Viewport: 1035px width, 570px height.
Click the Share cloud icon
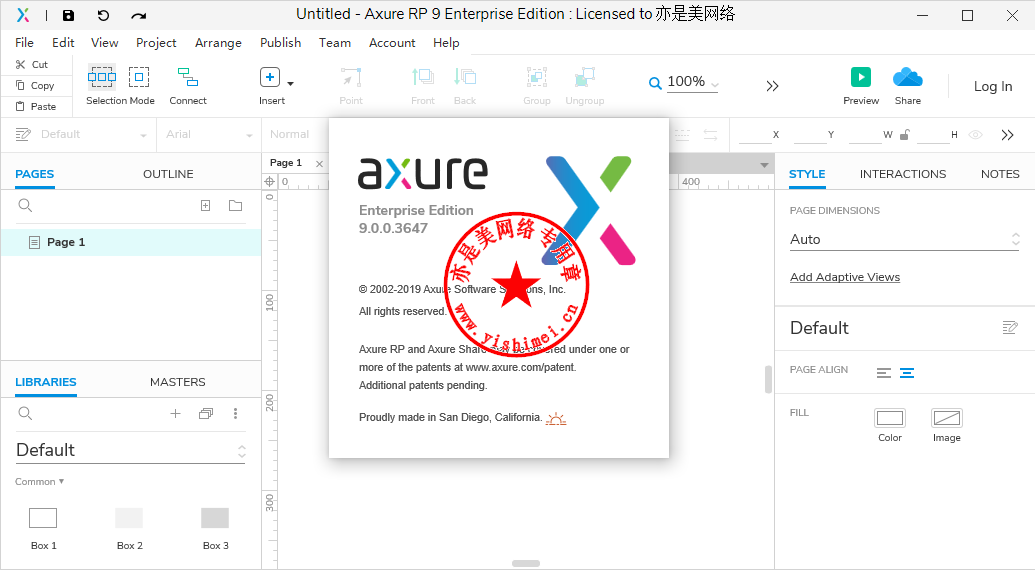(x=908, y=77)
